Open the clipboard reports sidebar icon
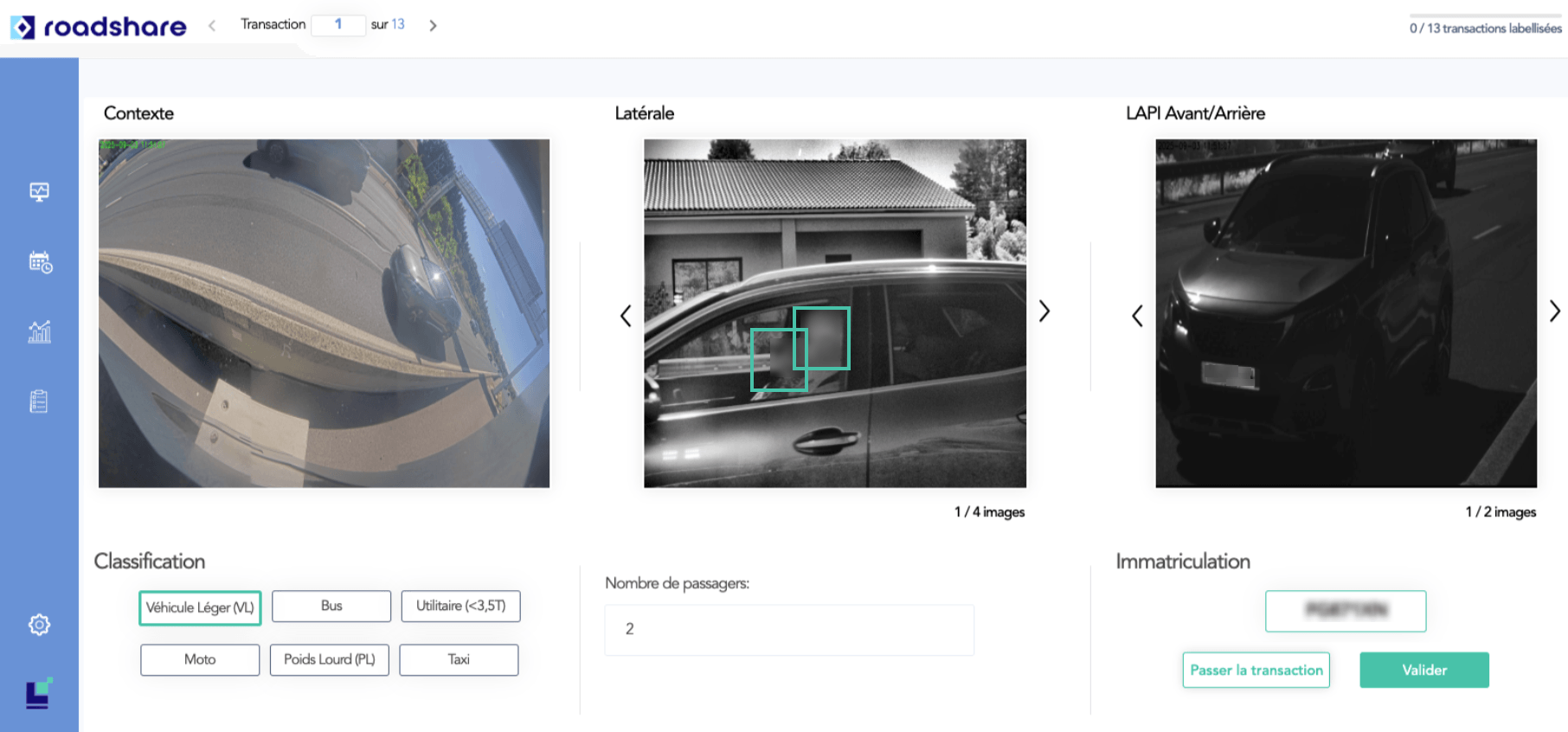The width and height of the screenshot is (1568, 732). (39, 401)
